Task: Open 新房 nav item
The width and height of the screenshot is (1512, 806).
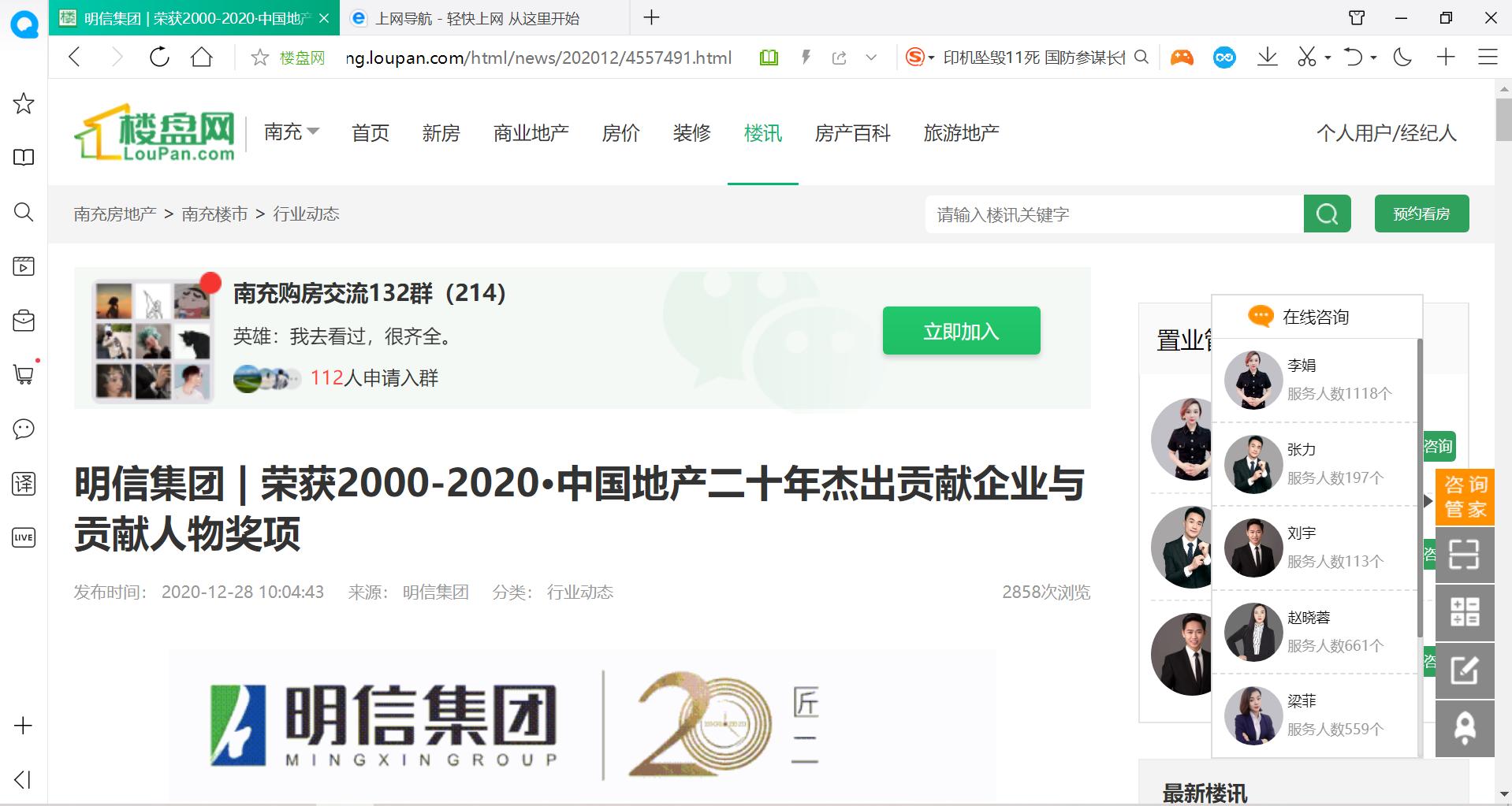Action: click(x=441, y=133)
